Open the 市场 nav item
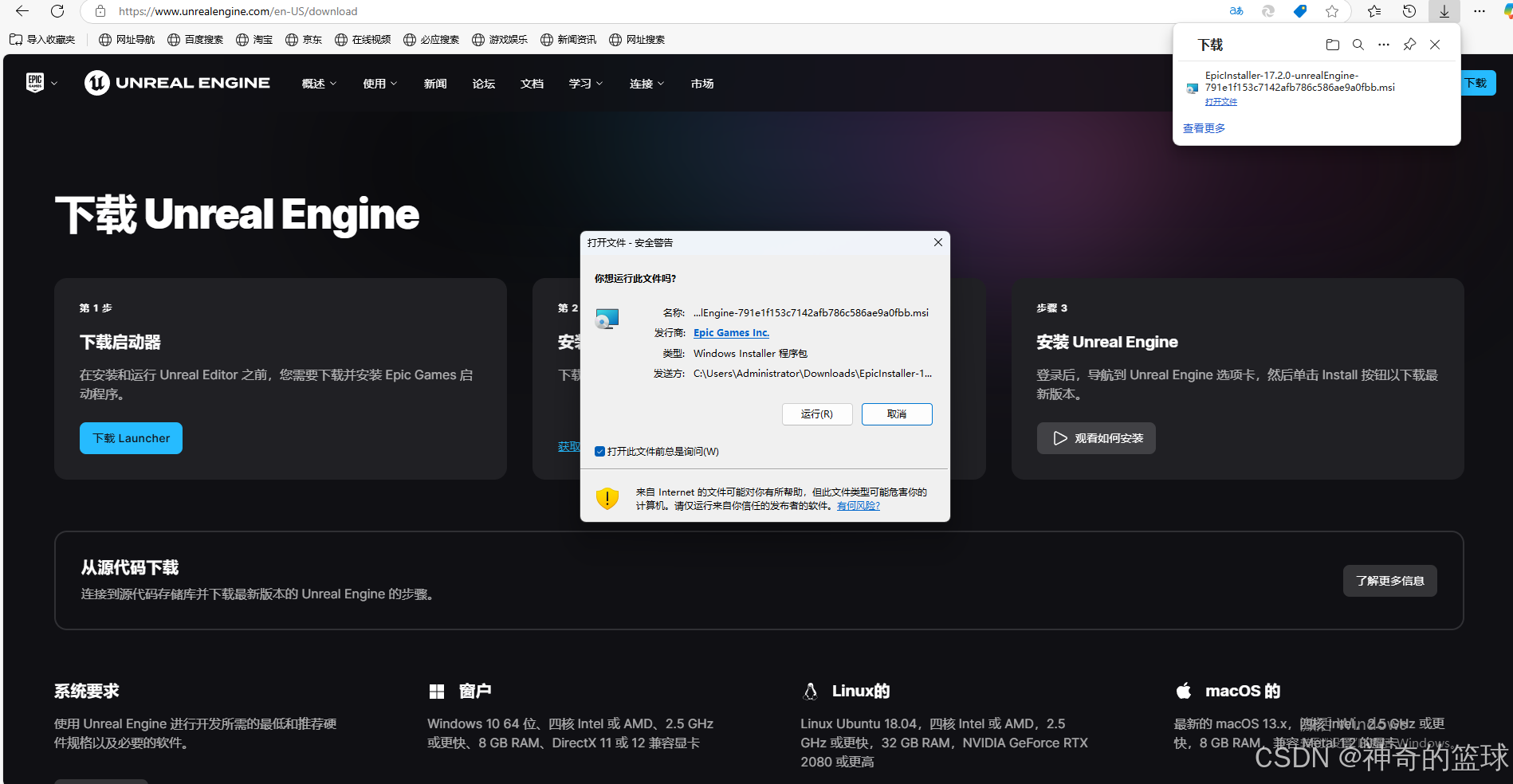 [702, 84]
